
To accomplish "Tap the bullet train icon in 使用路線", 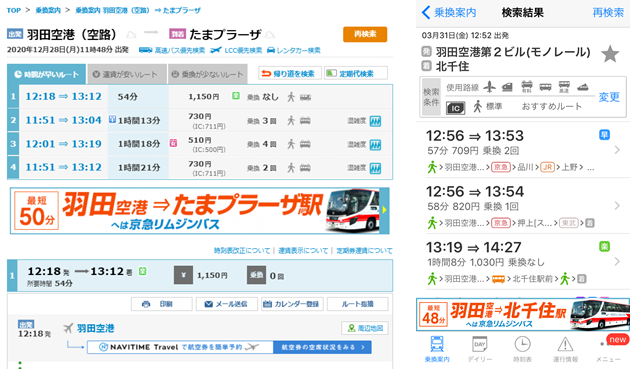I will coord(507,86).
